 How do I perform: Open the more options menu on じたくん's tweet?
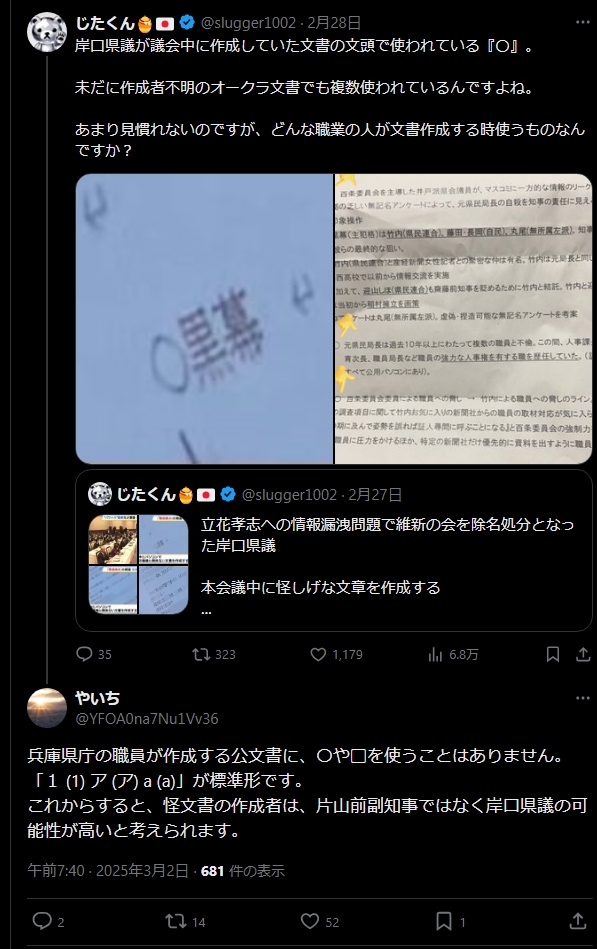[582, 22]
